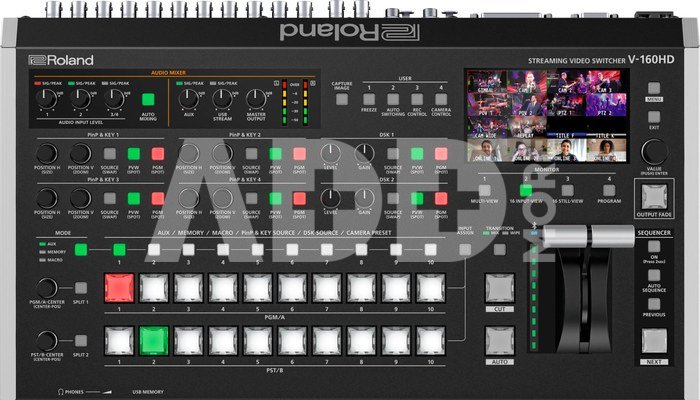Click the CAPTURE IMAGE button
This screenshot has width=700, height=400.
pos(342,99)
